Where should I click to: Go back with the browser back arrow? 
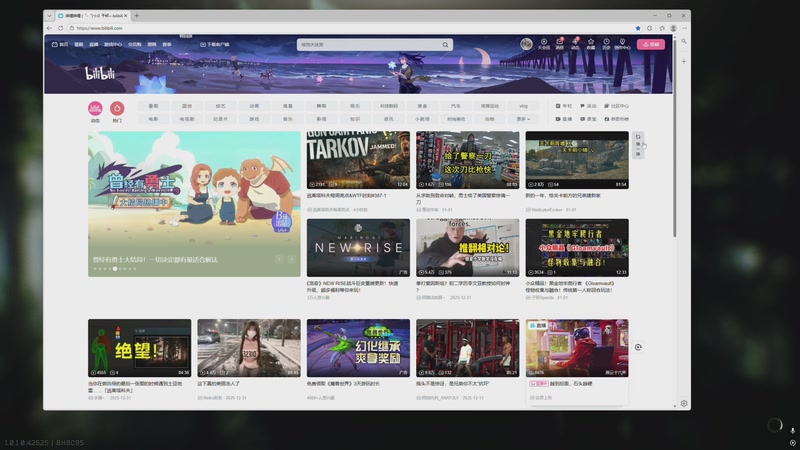(x=49, y=28)
